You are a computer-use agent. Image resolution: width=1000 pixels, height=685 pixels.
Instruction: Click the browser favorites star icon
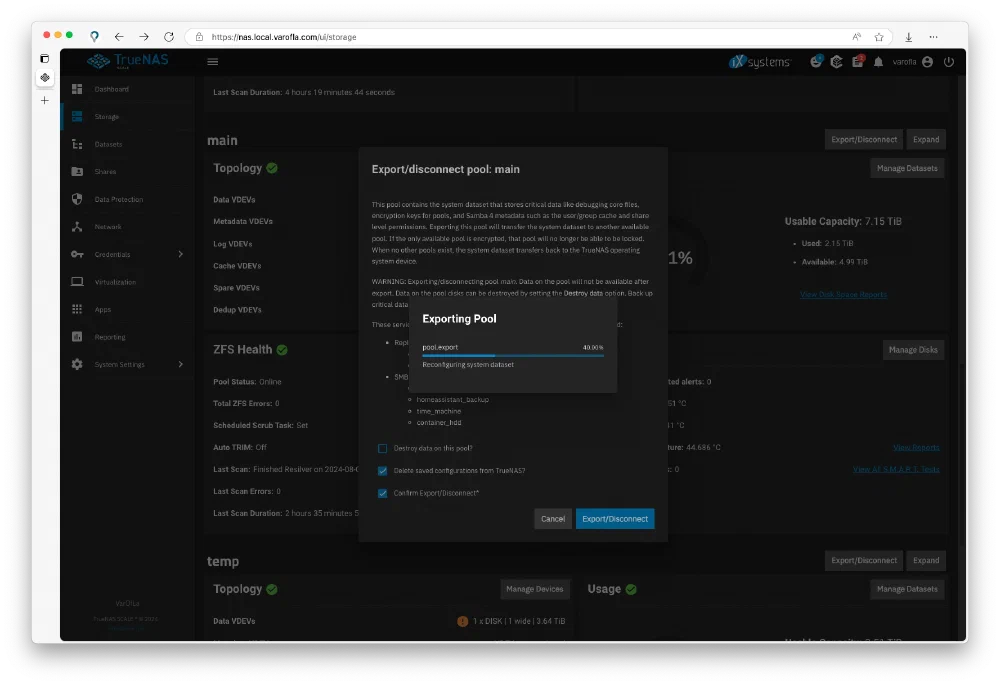click(879, 37)
